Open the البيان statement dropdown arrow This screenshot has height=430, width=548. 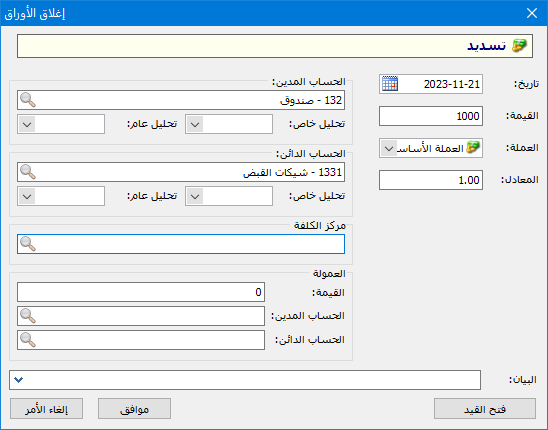point(19,380)
